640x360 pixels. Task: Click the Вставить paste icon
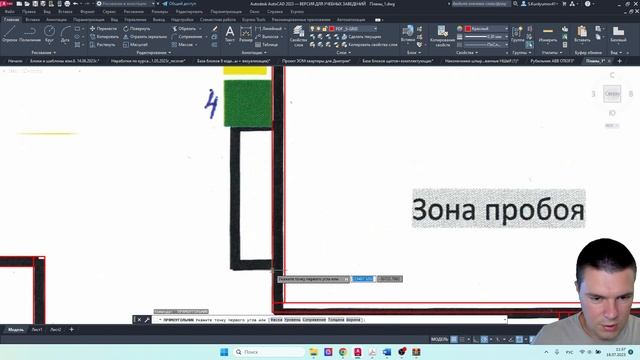582,34
